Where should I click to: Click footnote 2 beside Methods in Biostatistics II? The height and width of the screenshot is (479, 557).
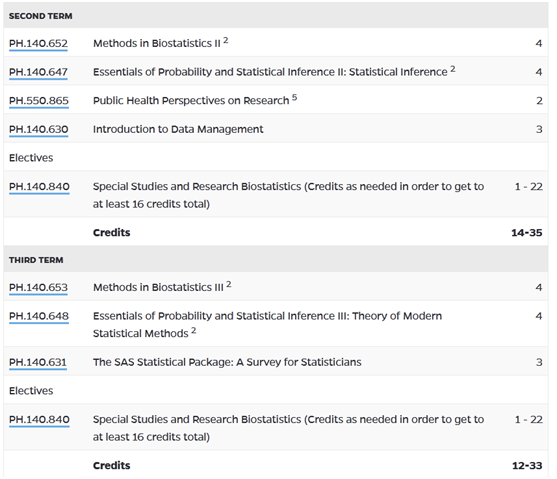pos(226,41)
